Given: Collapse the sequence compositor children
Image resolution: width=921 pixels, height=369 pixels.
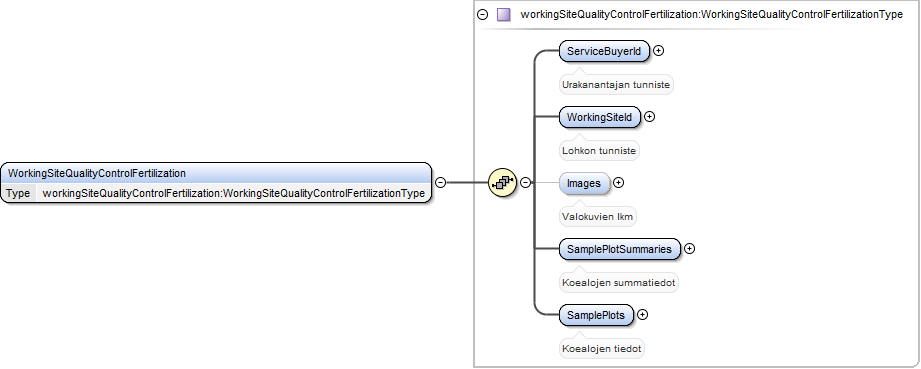Looking at the screenshot, I should [525, 183].
